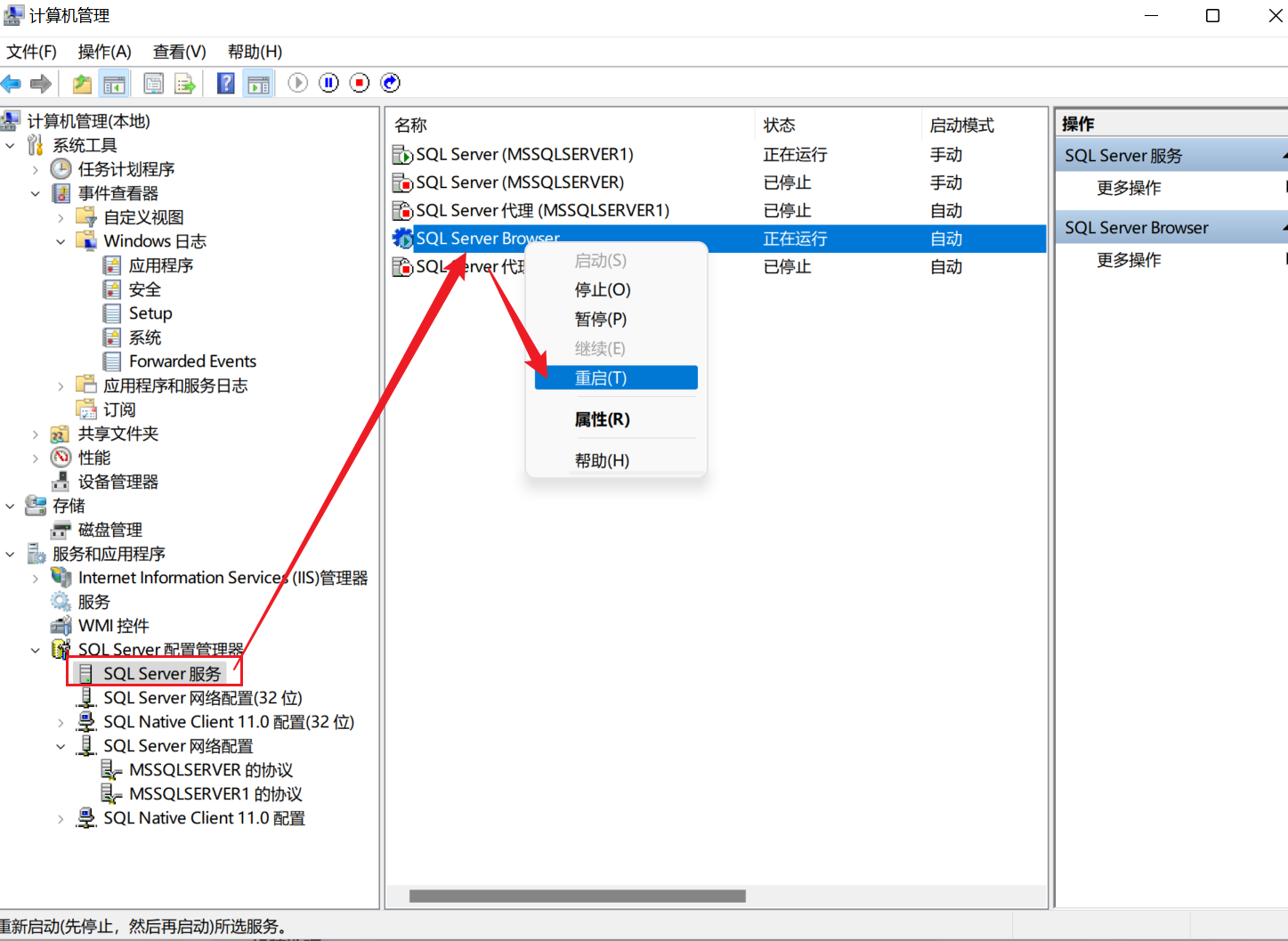The height and width of the screenshot is (941, 1288).
Task: Click the SQL Server (MSSQLSERVER1) service icon
Action: pyautogui.click(x=402, y=155)
